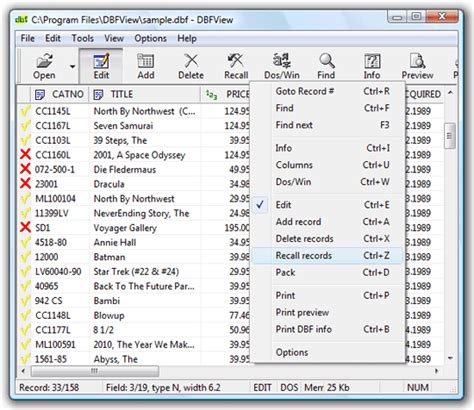Click the TITLE column header
Viewport: 474px width, 410px height.
144,94
